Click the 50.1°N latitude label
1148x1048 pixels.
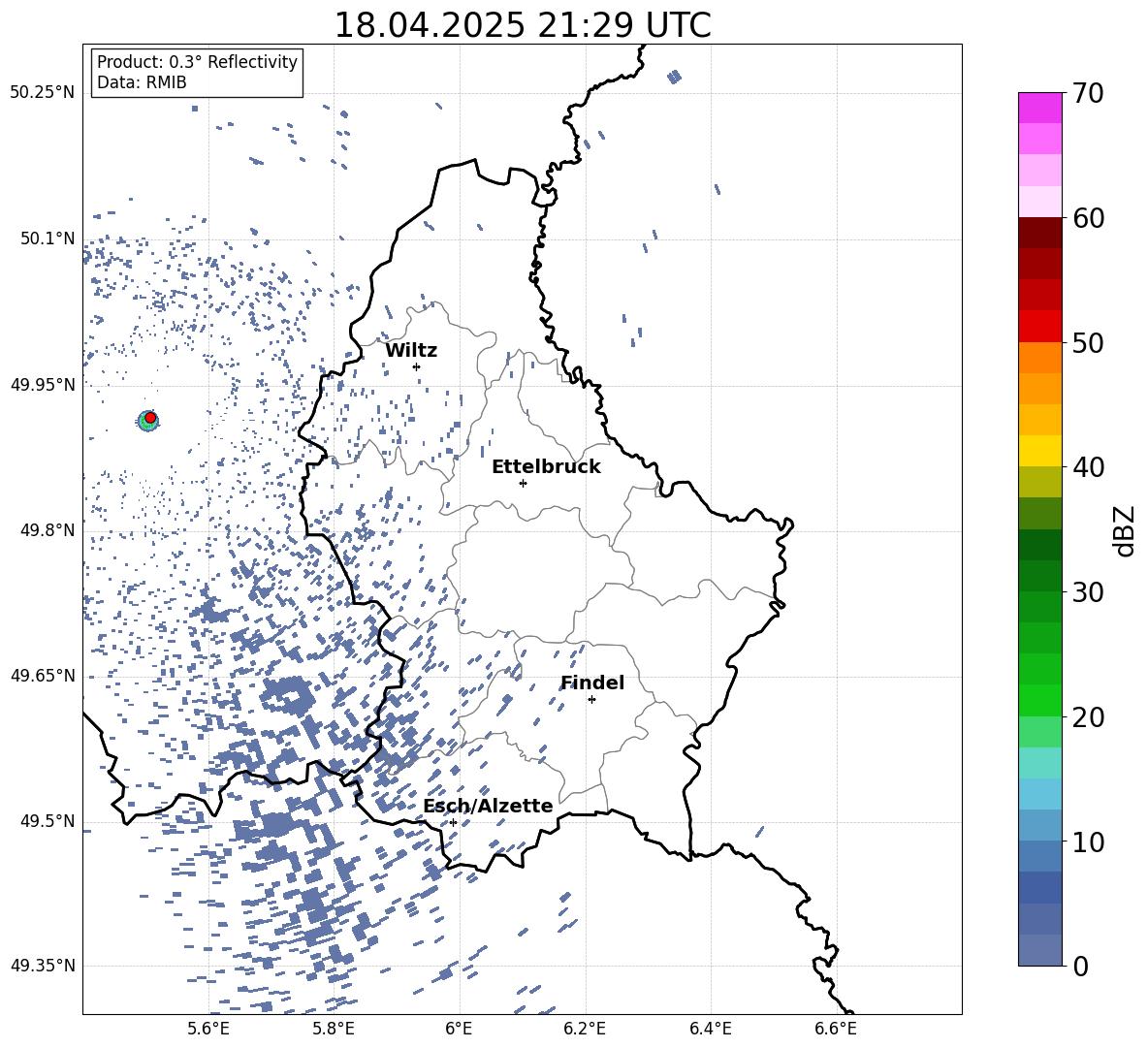(x=48, y=238)
